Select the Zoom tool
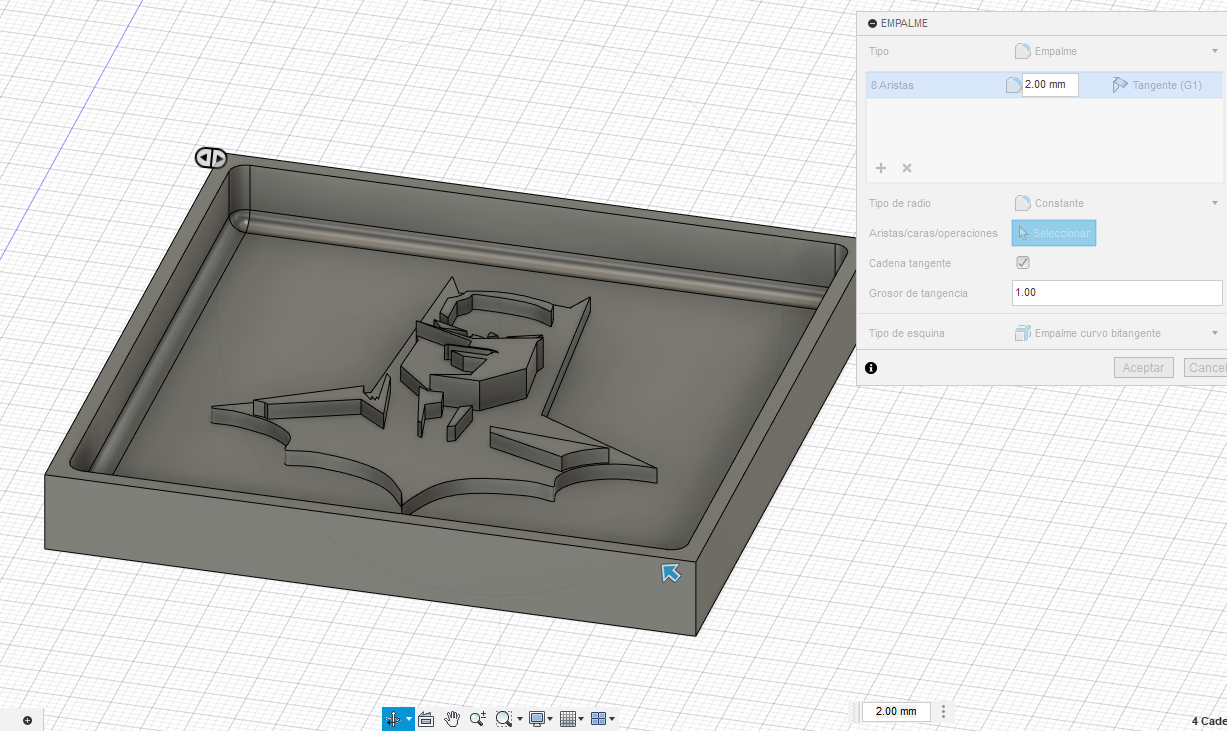The height and width of the screenshot is (731, 1227). tap(478, 718)
